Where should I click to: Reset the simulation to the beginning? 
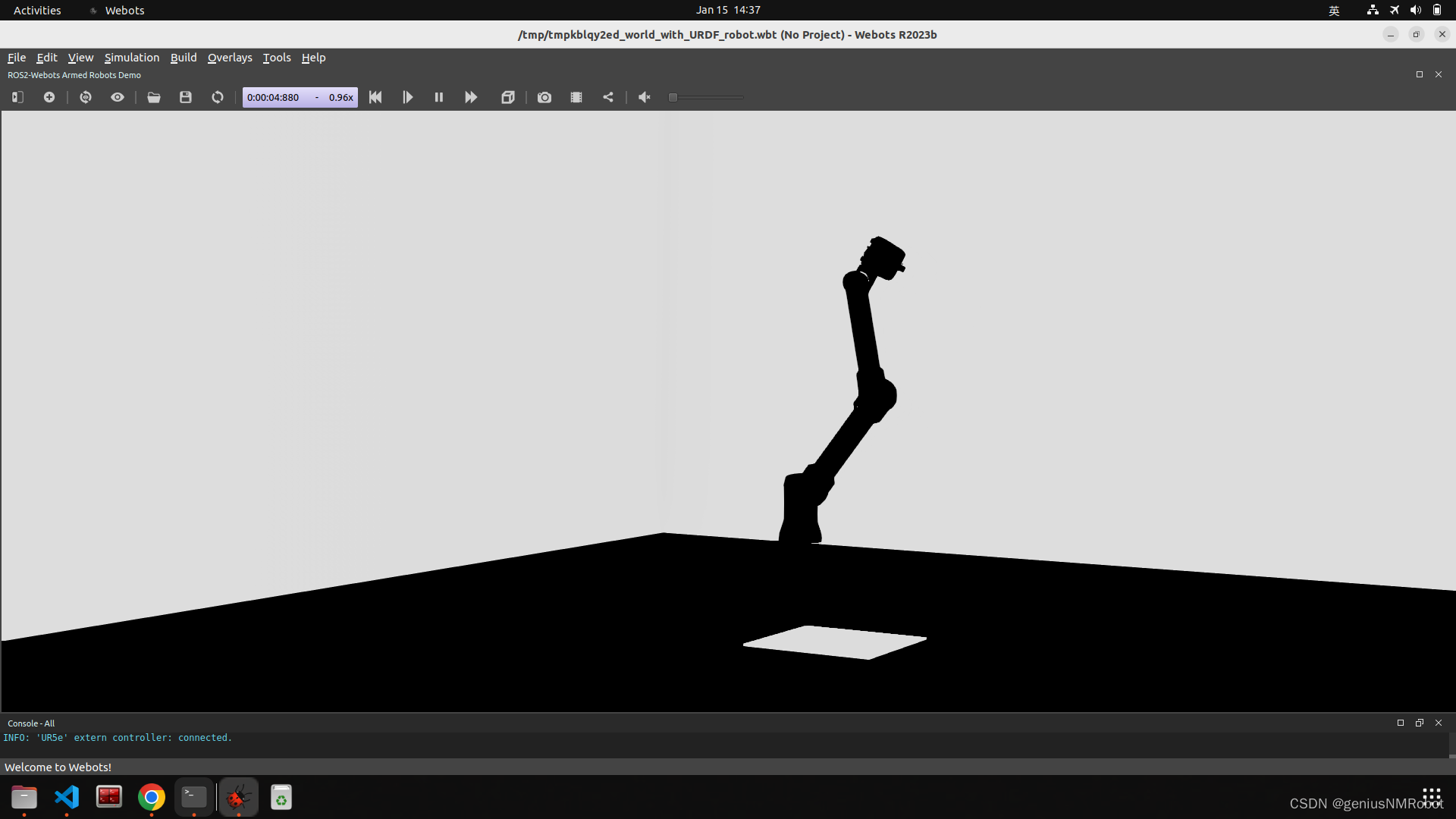375,97
